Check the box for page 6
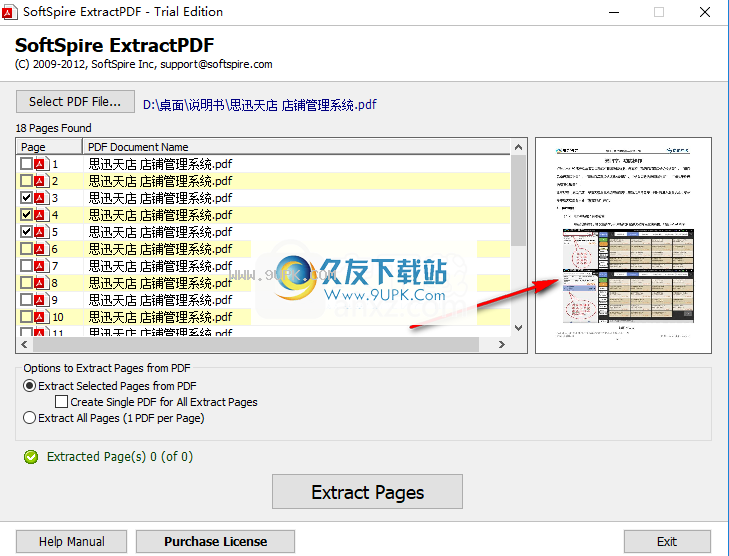 point(26,249)
